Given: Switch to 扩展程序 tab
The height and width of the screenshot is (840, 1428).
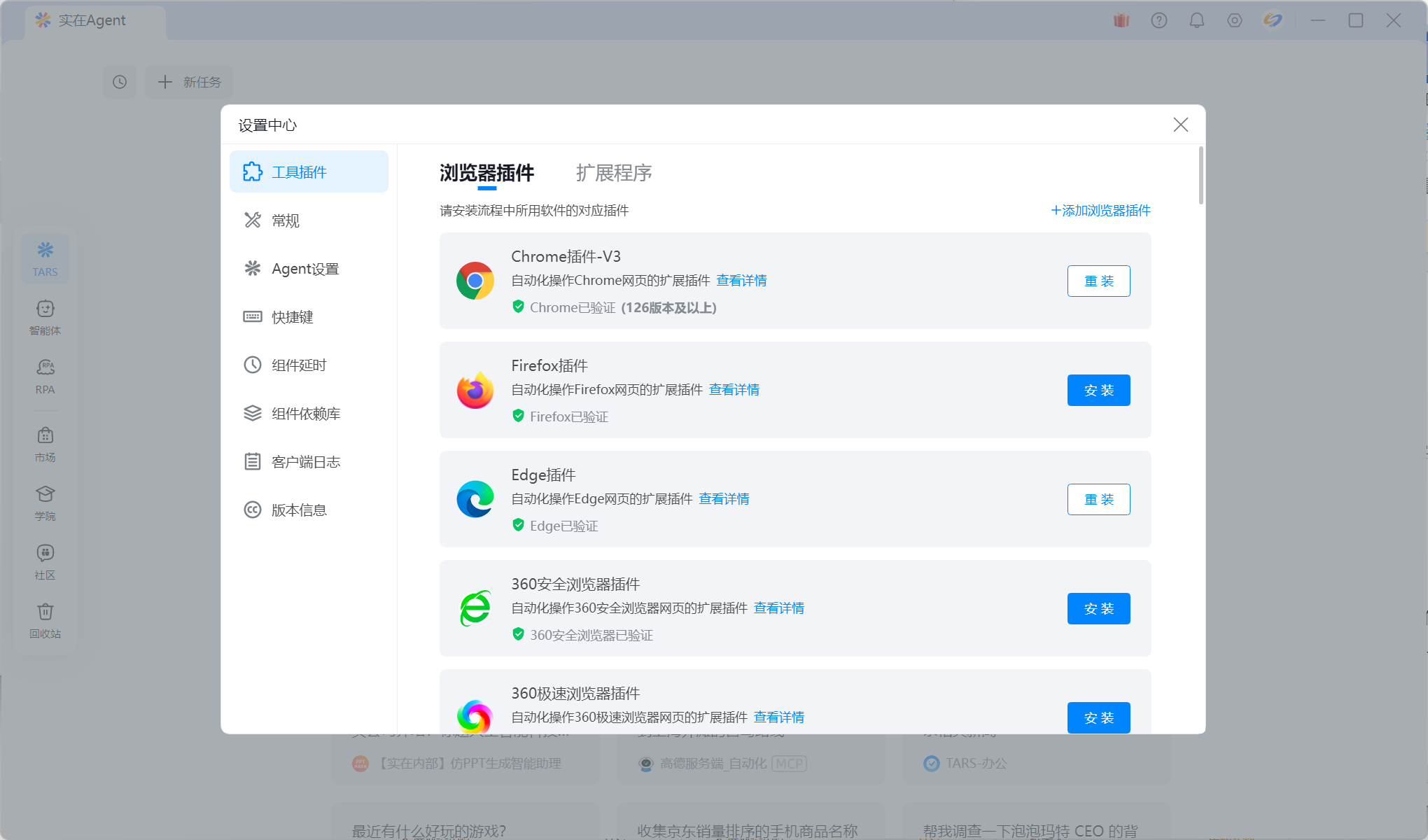Looking at the screenshot, I should 614,173.
